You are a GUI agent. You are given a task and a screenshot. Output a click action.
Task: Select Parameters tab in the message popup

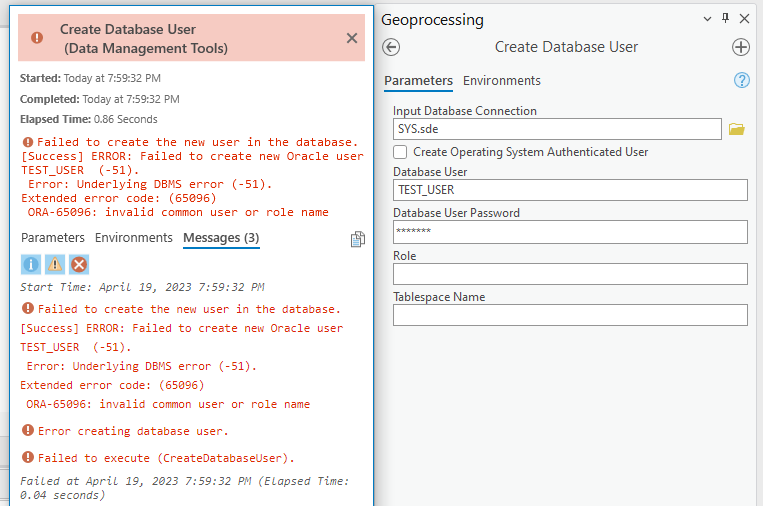53,238
